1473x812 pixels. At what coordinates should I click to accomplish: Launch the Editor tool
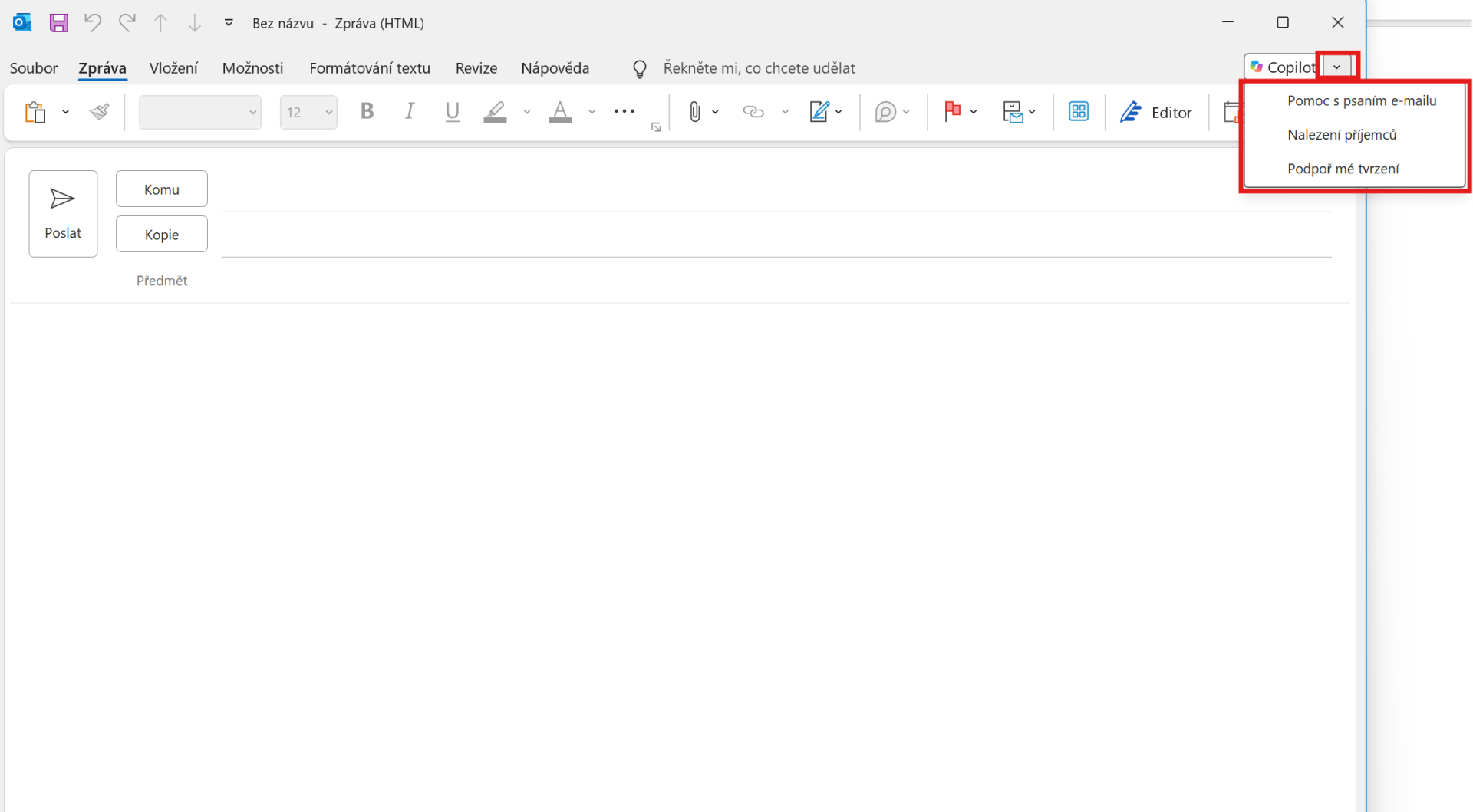1155,112
